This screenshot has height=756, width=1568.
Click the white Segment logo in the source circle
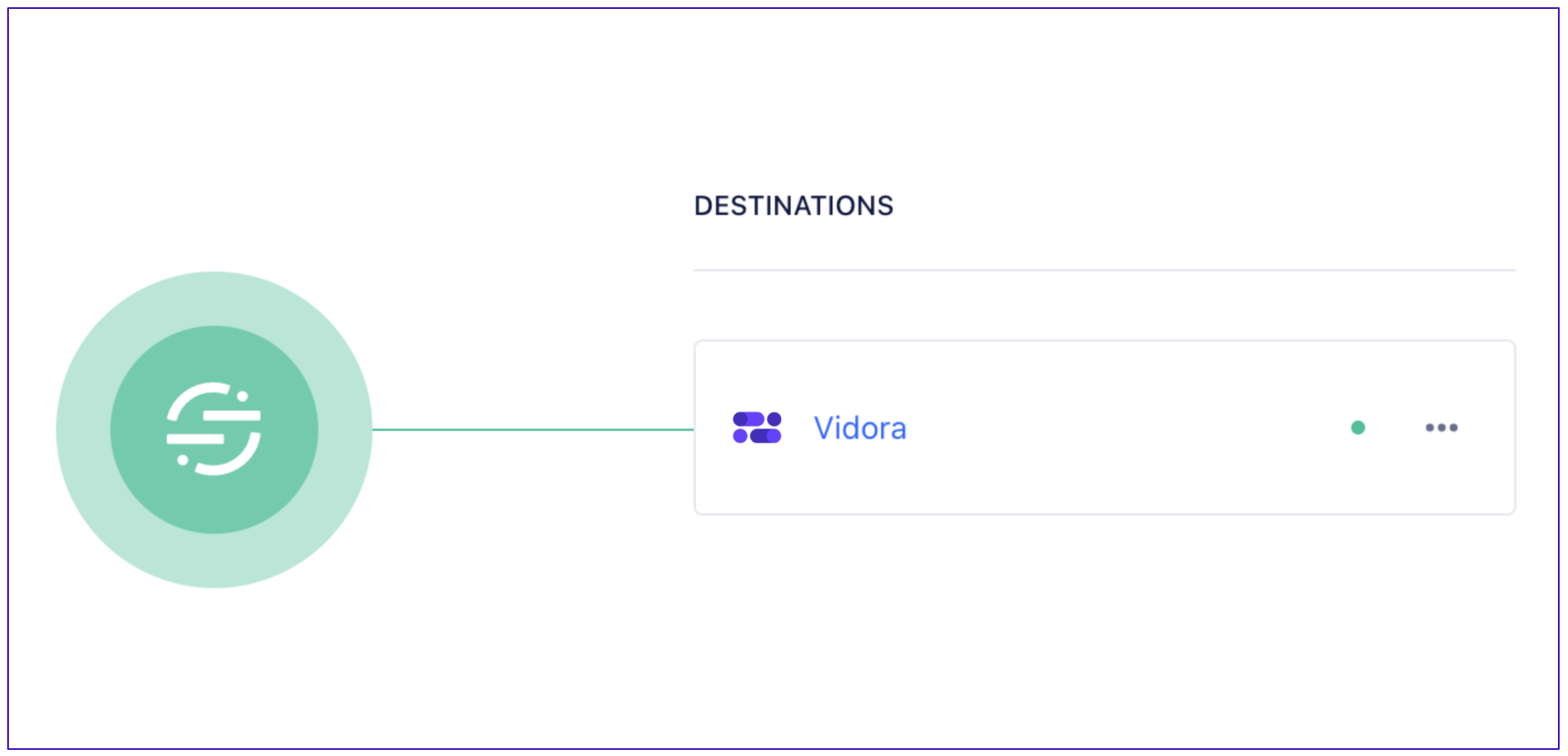[214, 429]
